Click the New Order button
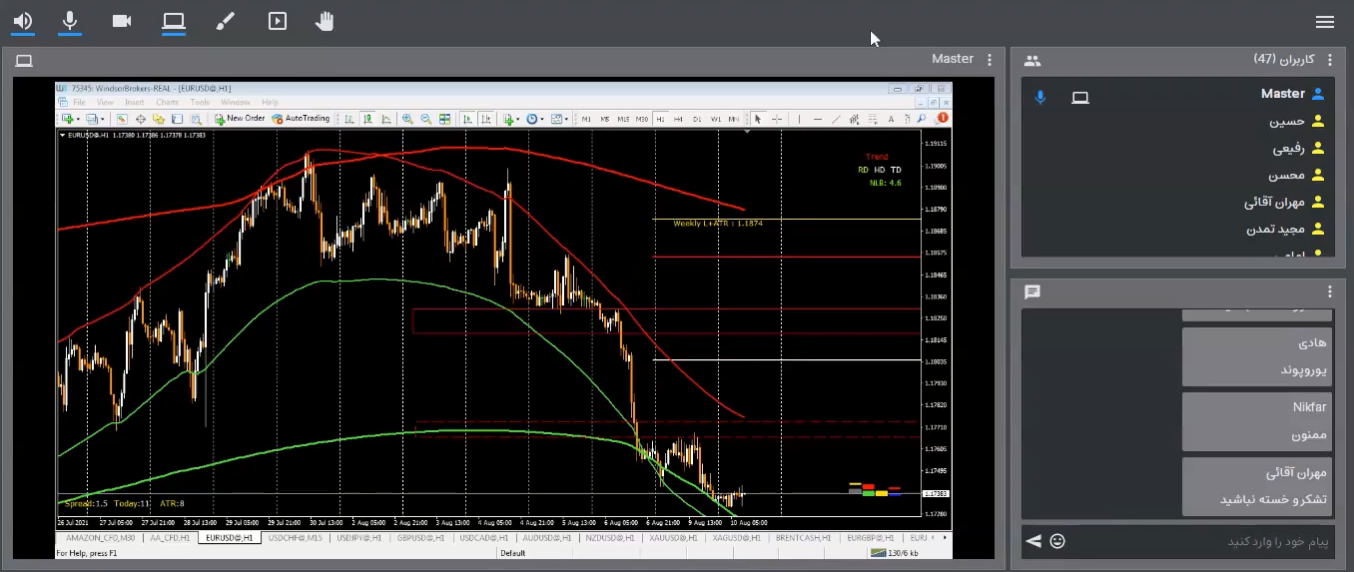Screen dimensions: 1354x572 pos(240,118)
